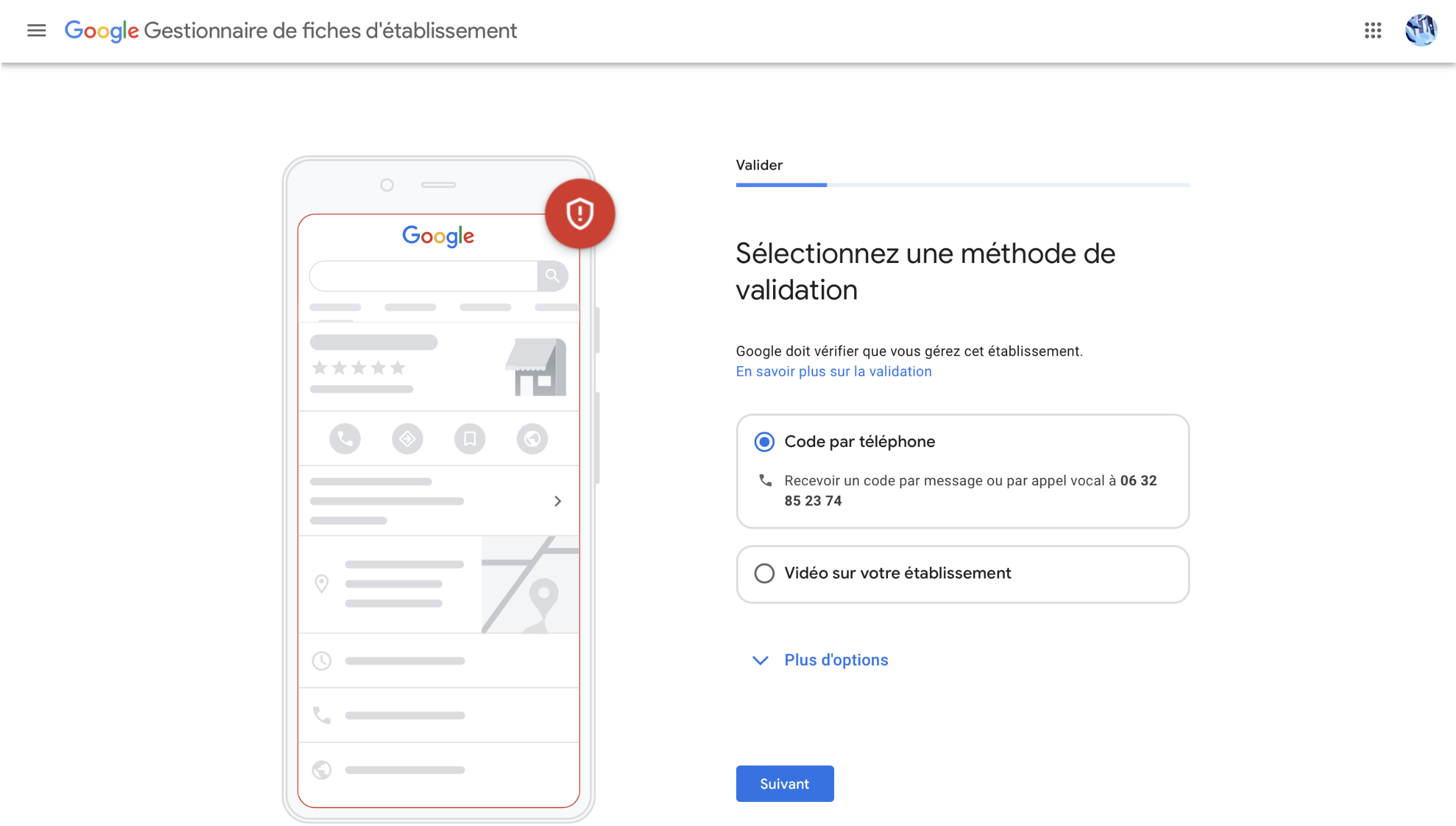The width and height of the screenshot is (1456, 826).
Task: Click Gestionnaire de fiches d'établissement title
Action: pyautogui.click(x=330, y=30)
